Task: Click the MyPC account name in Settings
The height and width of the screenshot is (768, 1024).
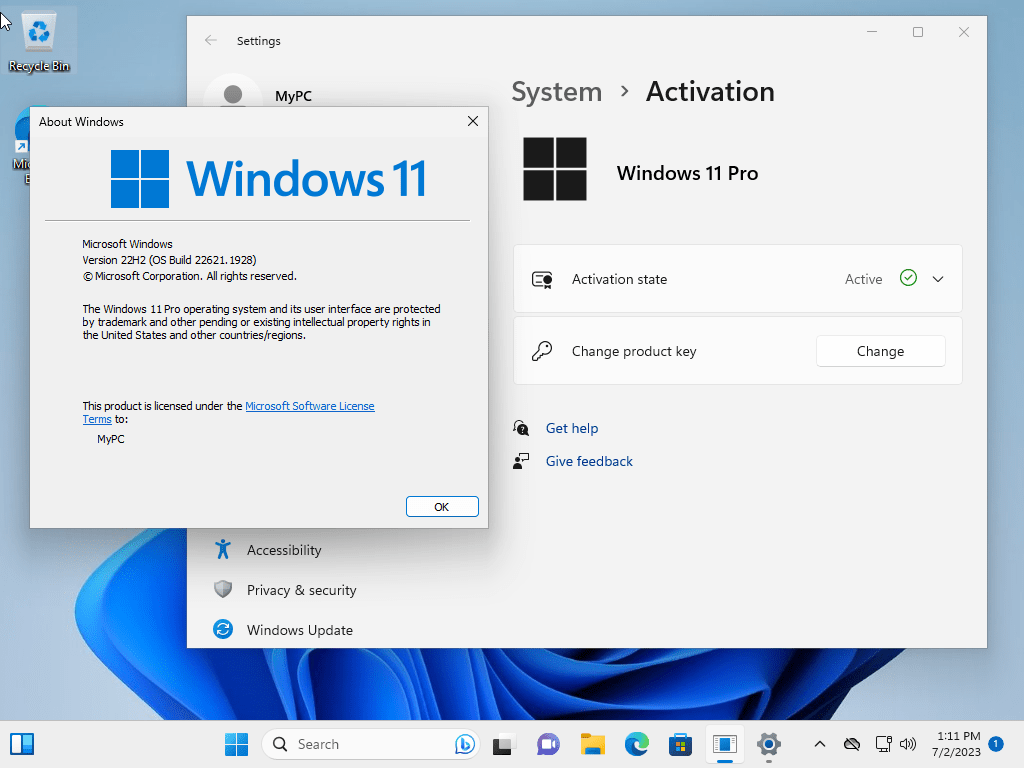Action: coord(293,95)
